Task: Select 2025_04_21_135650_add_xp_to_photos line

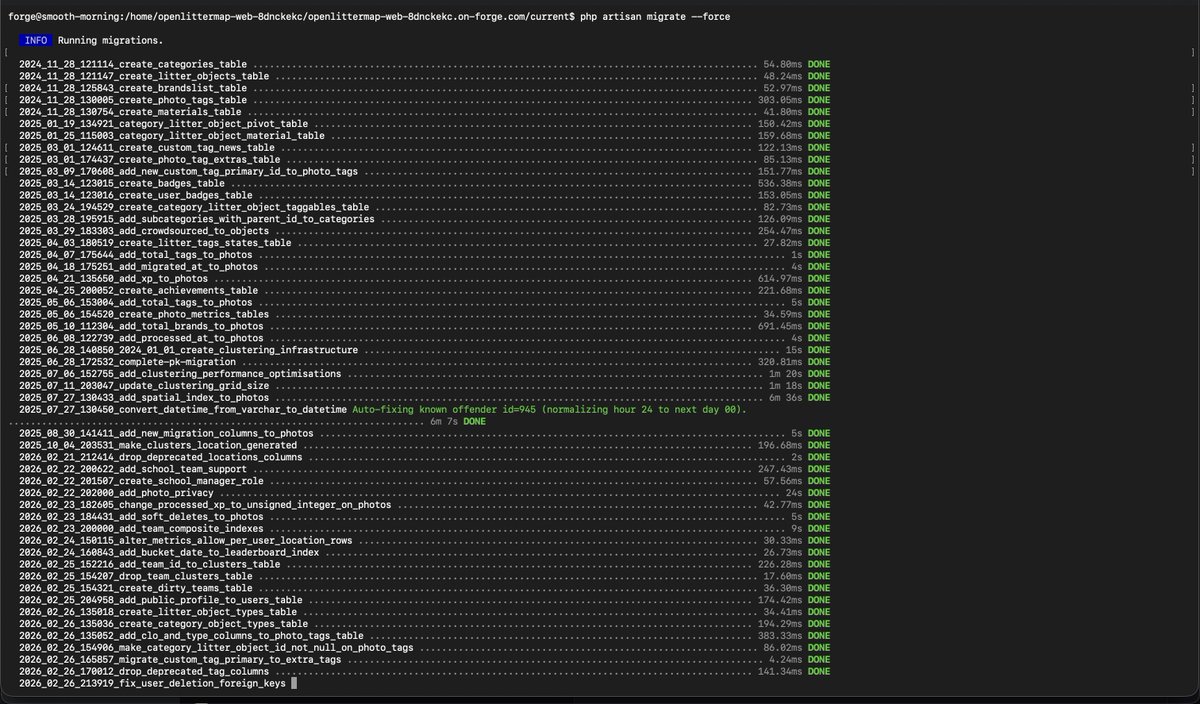Action: [x=116, y=279]
